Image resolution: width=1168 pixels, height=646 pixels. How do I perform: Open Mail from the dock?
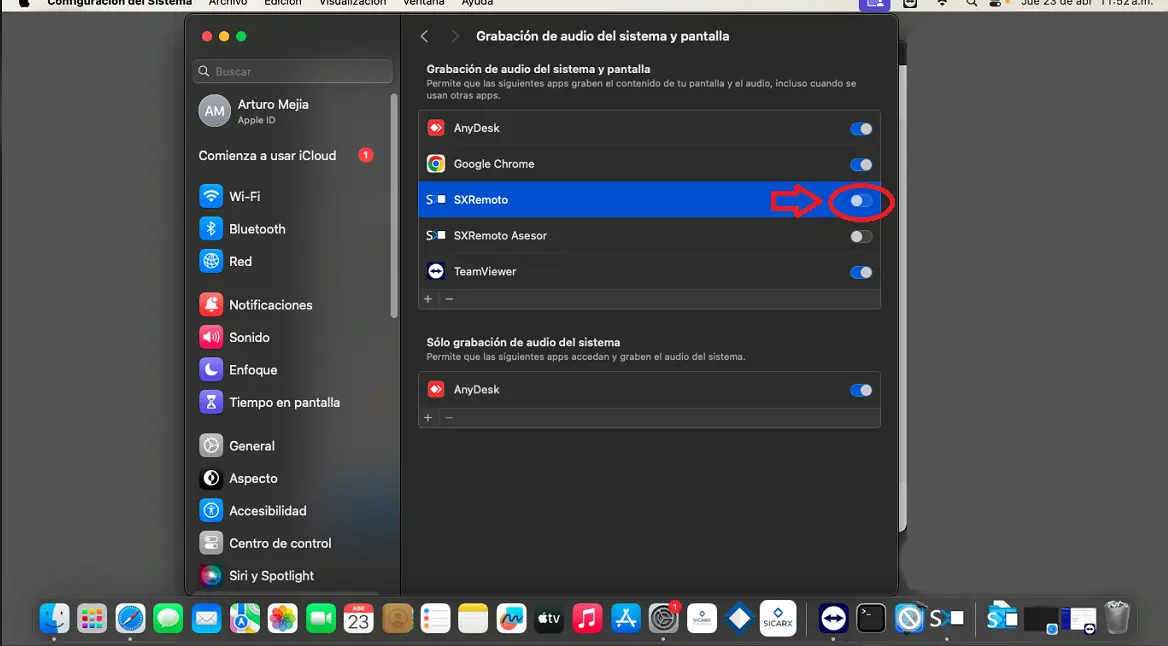[206, 618]
